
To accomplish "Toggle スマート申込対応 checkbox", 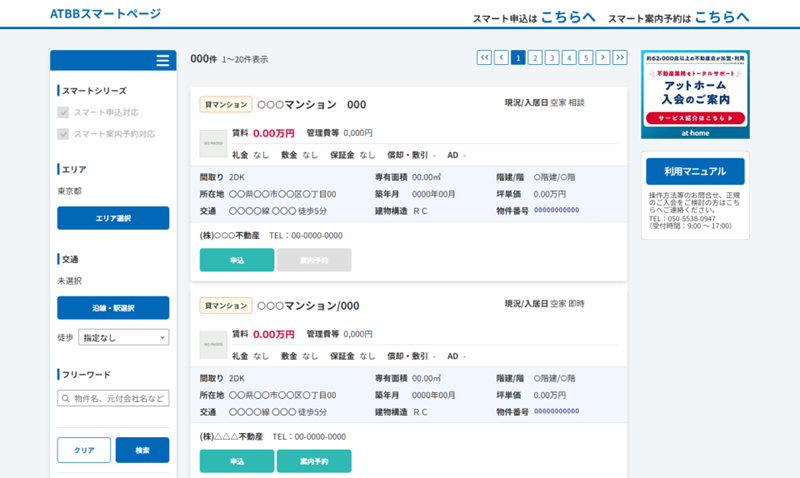I will (64, 113).
